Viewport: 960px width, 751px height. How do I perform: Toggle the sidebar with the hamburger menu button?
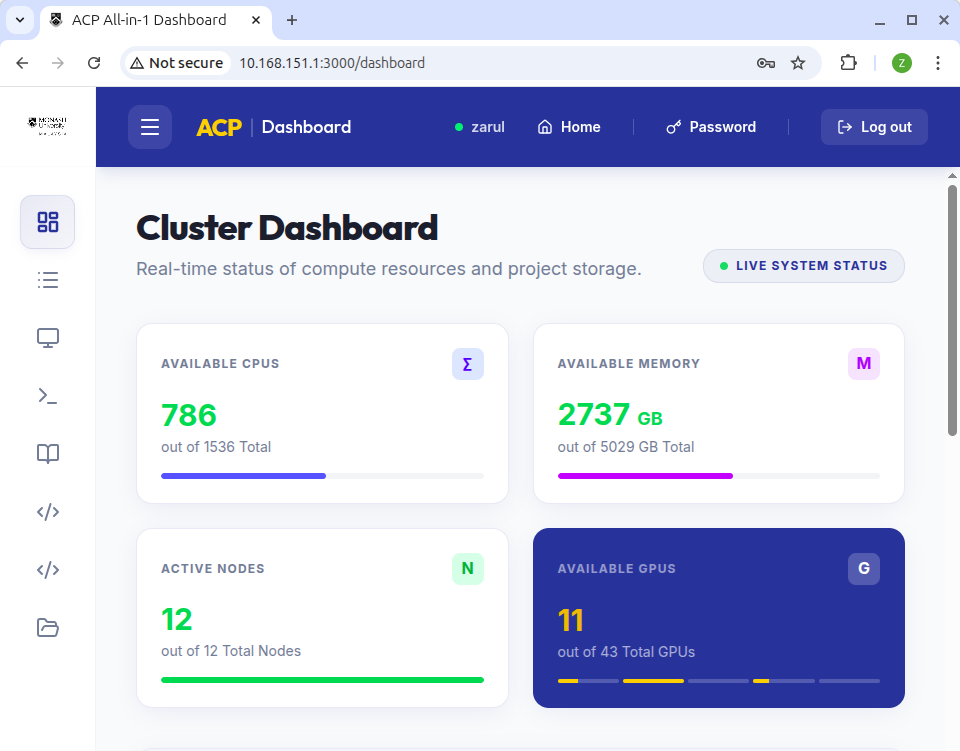point(150,127)
